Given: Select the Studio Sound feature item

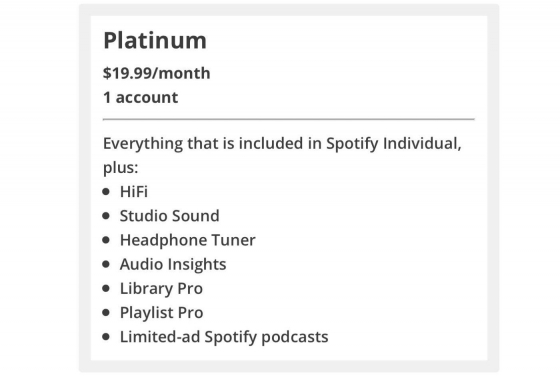Looking at the screenshot, I should coord(169,216).
